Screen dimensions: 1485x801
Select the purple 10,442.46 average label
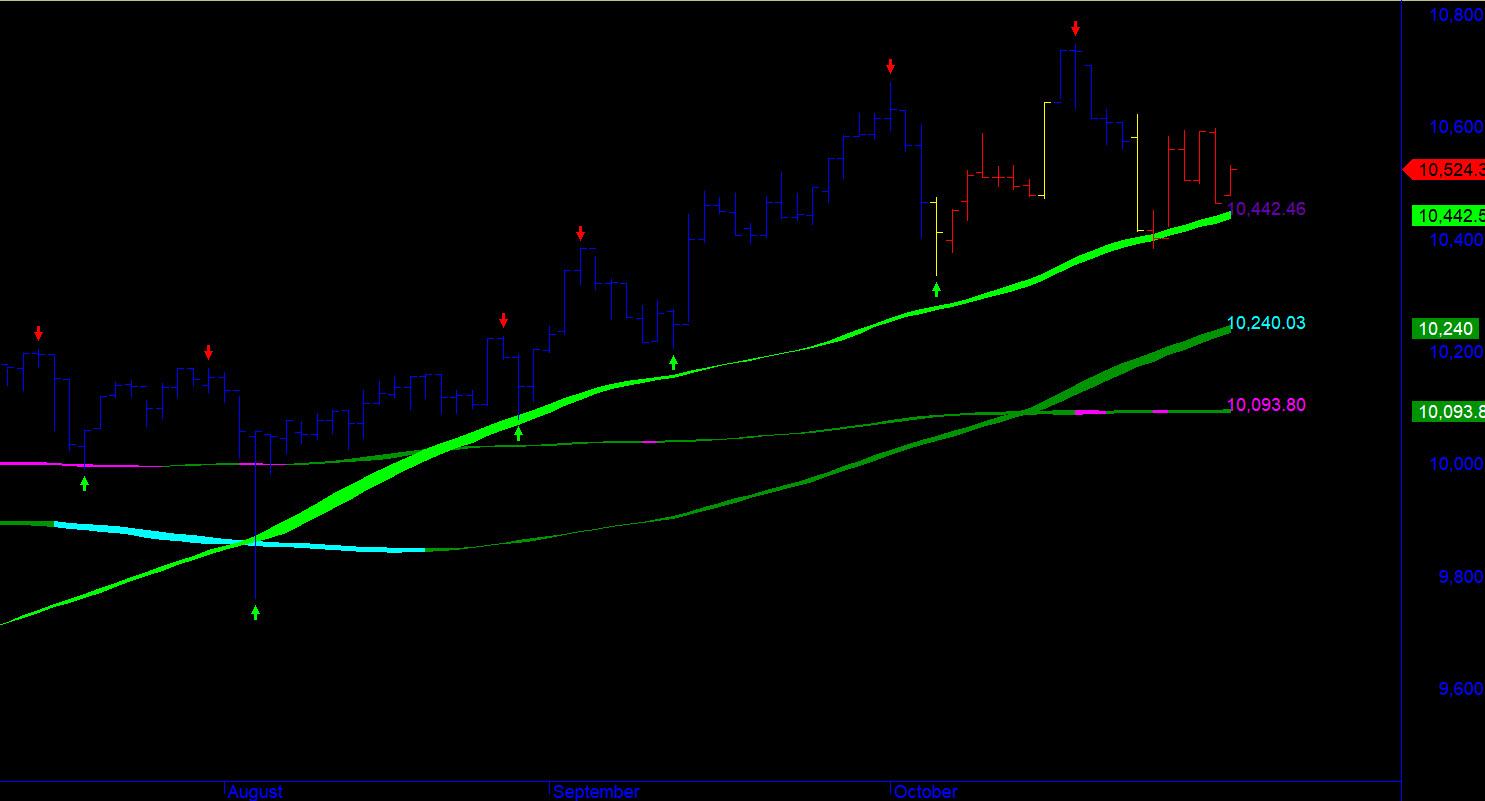click(x=1266, y=209)
